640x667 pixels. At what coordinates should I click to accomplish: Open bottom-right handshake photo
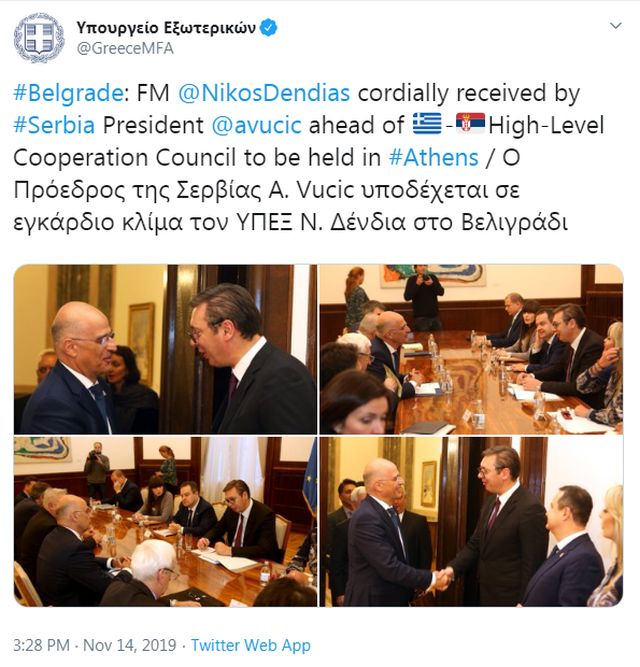click(471, 522)
